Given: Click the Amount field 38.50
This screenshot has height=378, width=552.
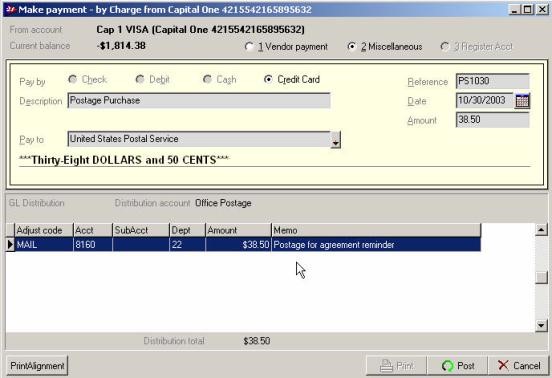Looking at the screenshot, I should tap(493, 120).
